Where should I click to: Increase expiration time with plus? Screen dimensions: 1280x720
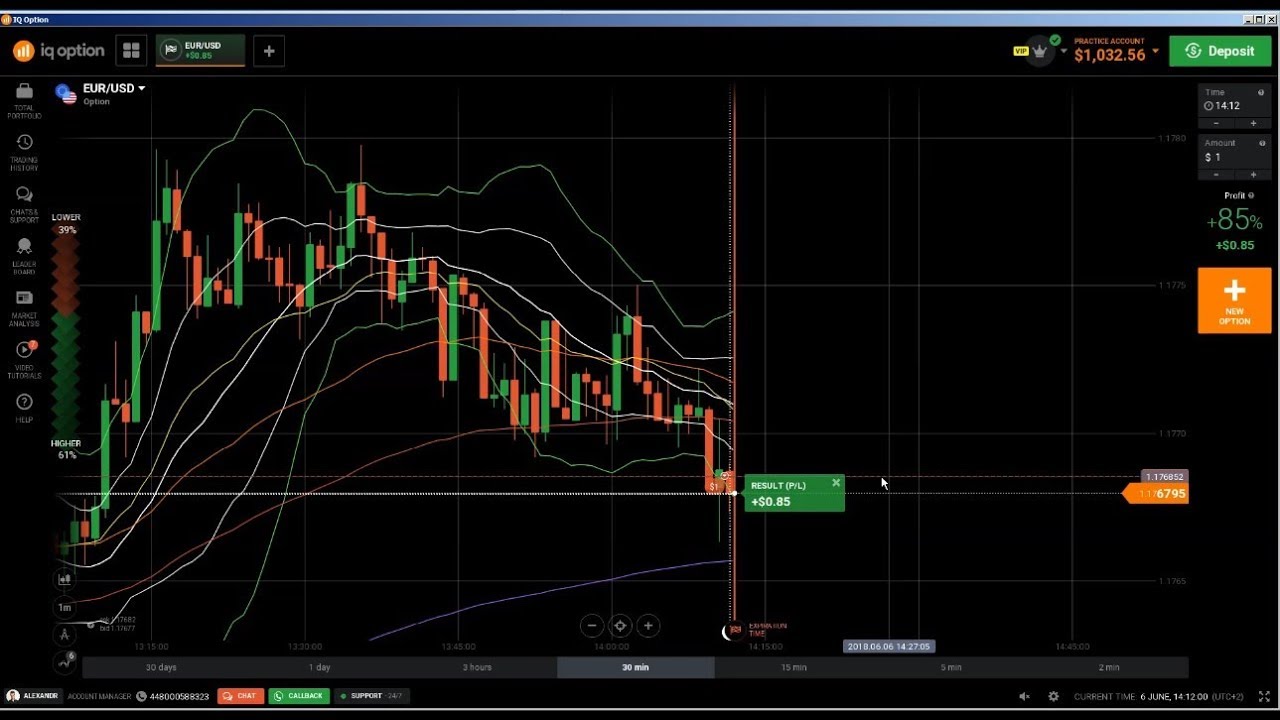coord(1253,124)
